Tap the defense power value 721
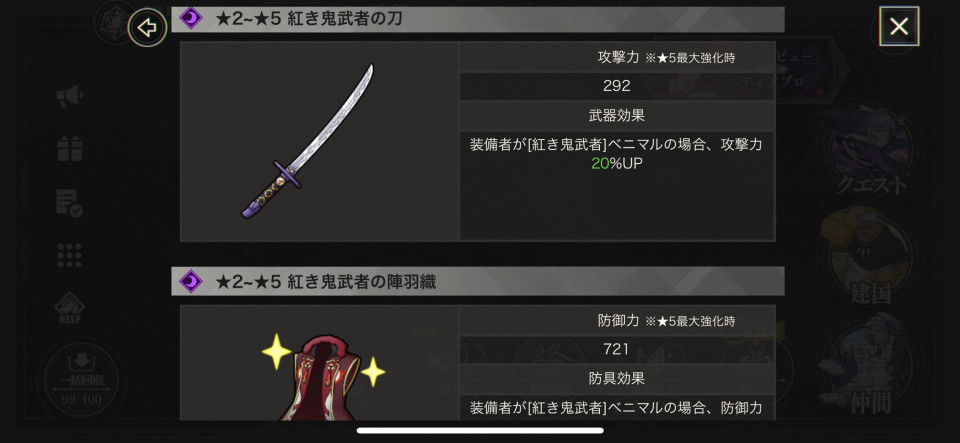Image resolution: width=960 pixels, height=443 pixels. [617, 349]
